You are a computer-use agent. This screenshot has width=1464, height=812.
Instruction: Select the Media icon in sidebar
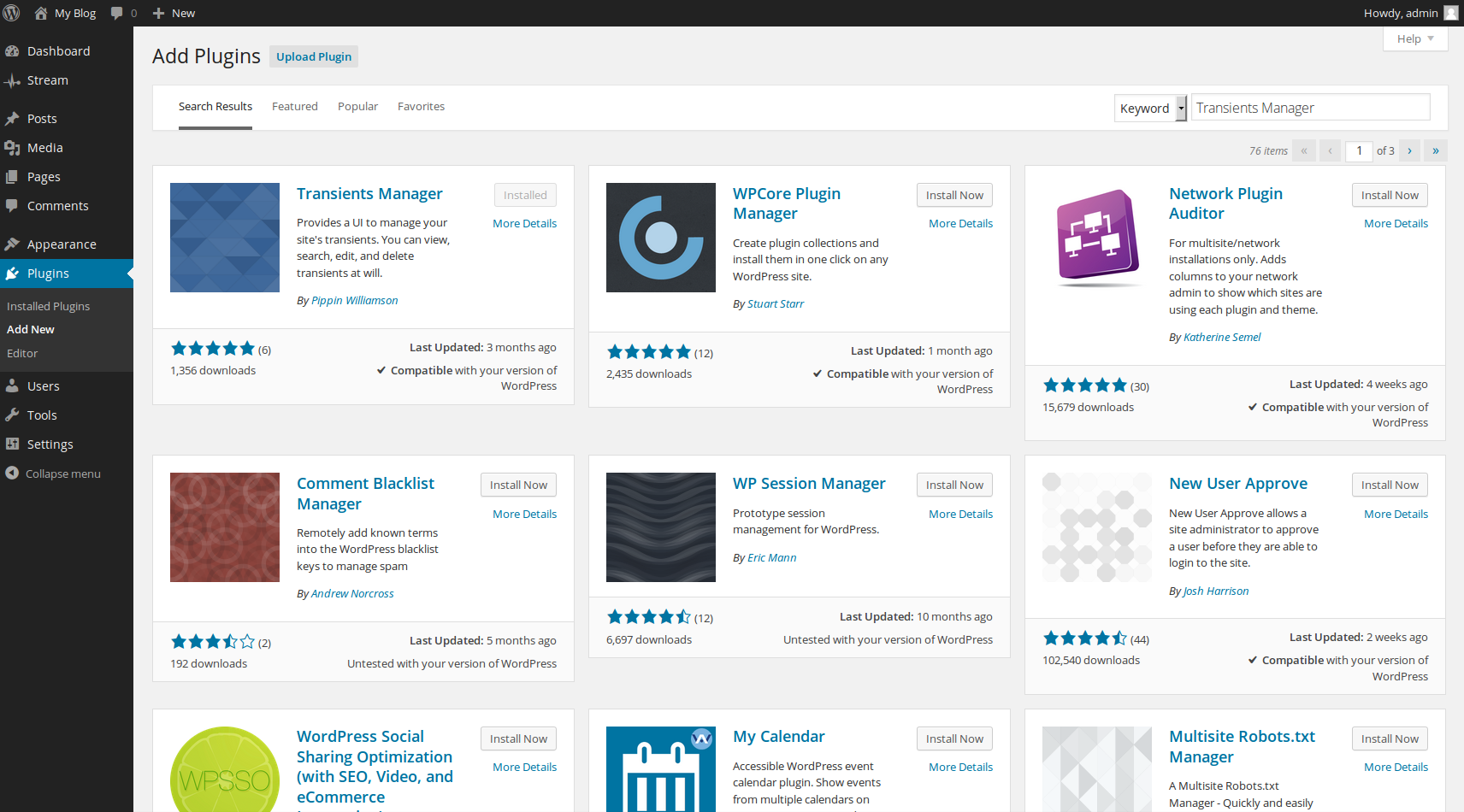tap(12, 148)
